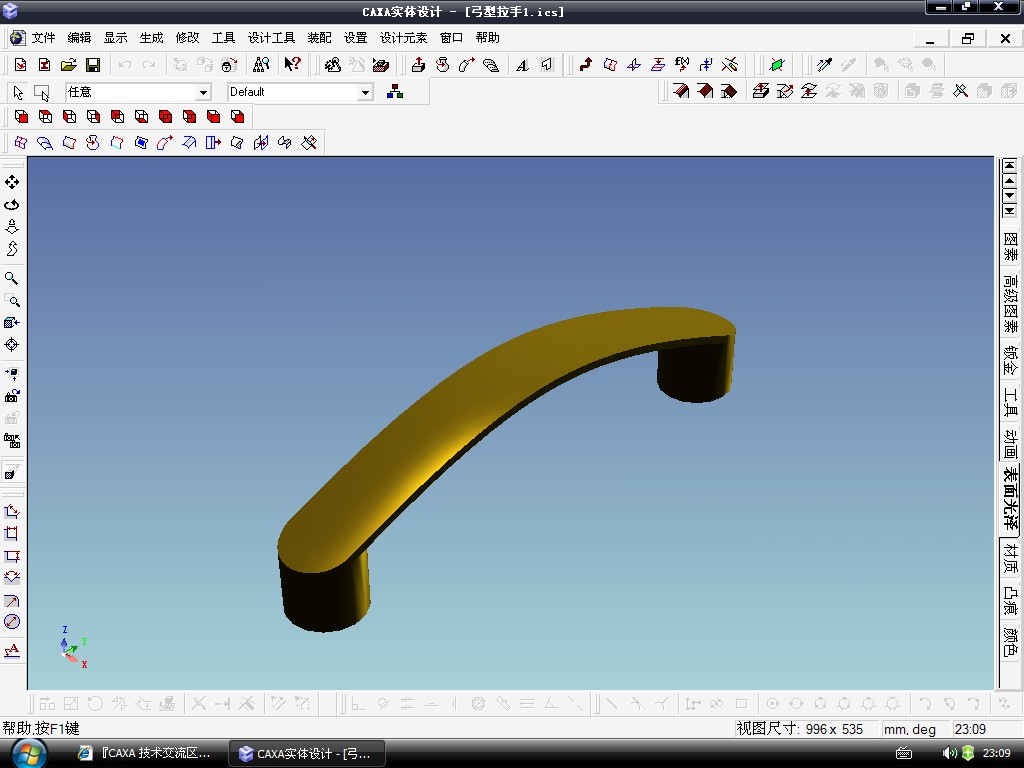Click the first red cube view icon

click(21, 117)
